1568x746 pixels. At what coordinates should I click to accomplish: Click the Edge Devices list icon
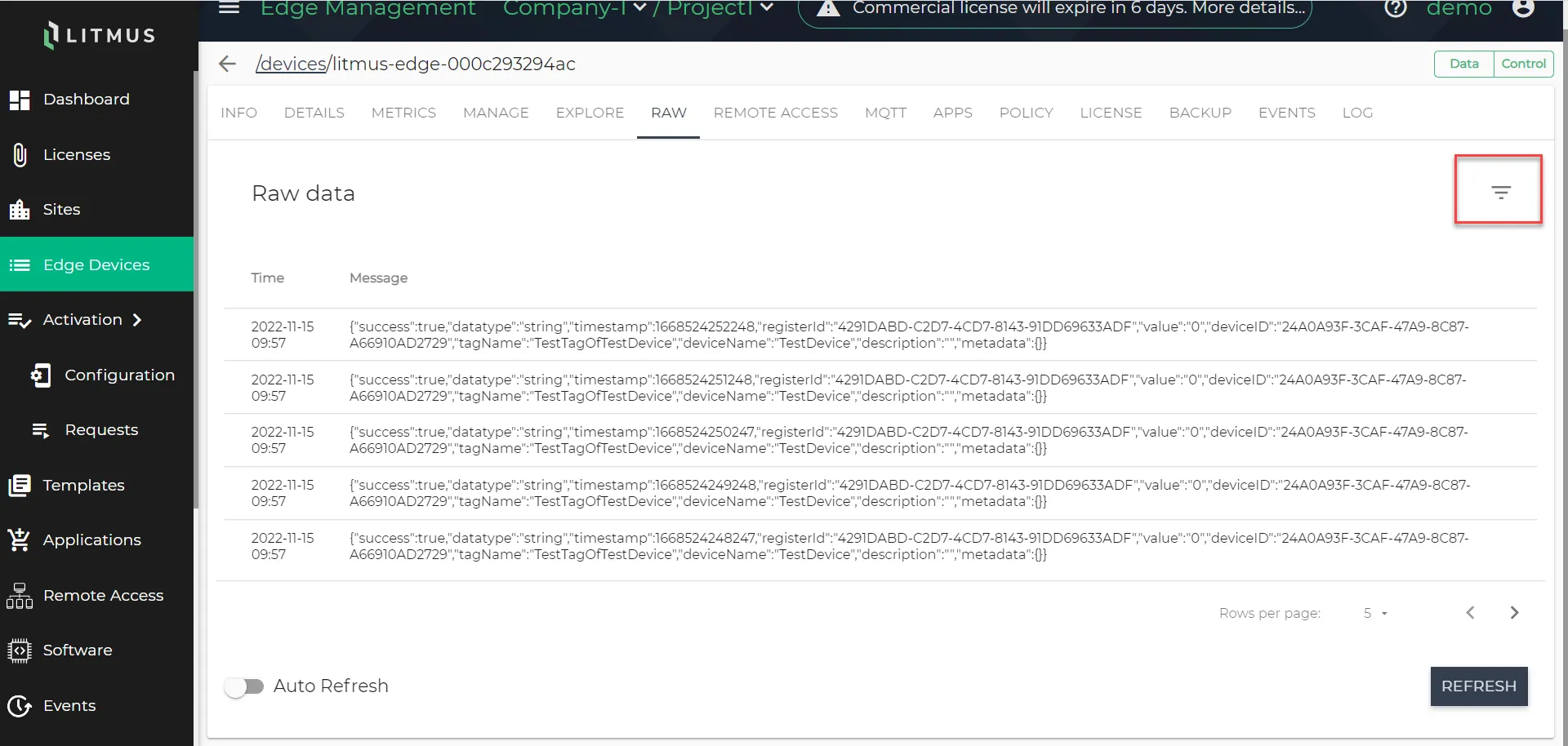(20, 265)
